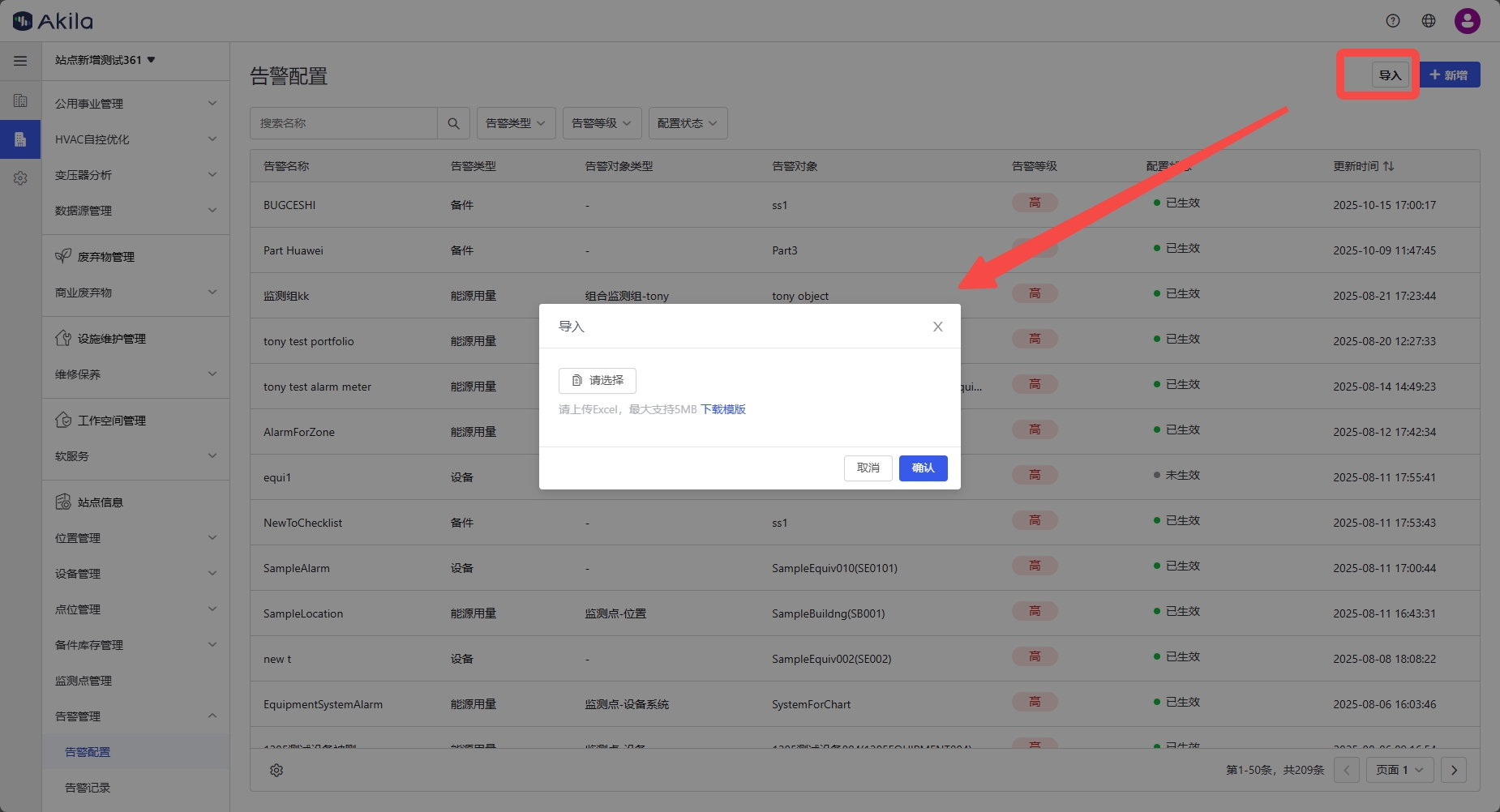Close the 导入 dialog with X
Viewport: 1500px width, 812px height.
937,327
